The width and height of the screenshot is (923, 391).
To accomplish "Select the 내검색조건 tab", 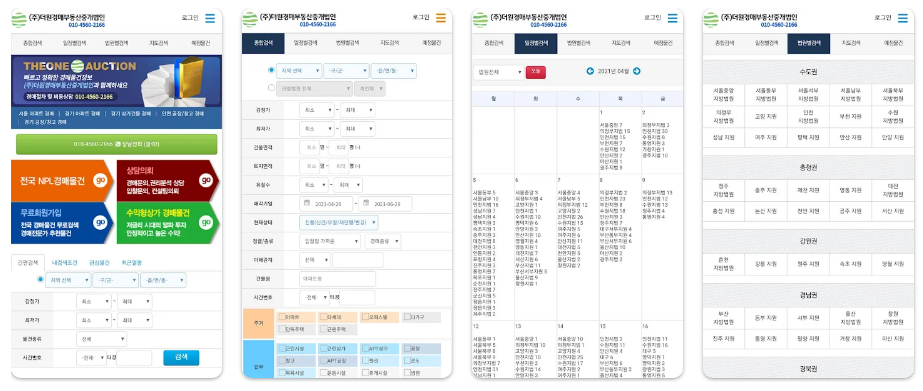I will [x=64, y=263].
